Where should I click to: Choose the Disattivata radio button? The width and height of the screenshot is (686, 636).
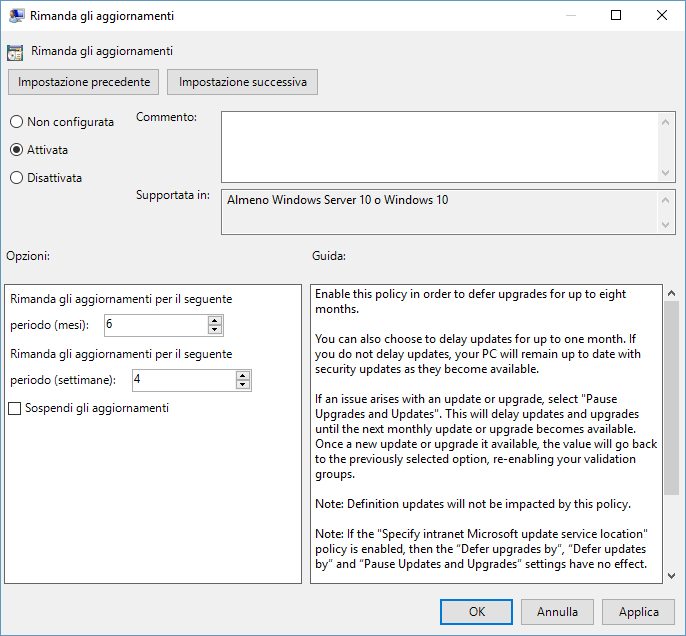point(16,178)
